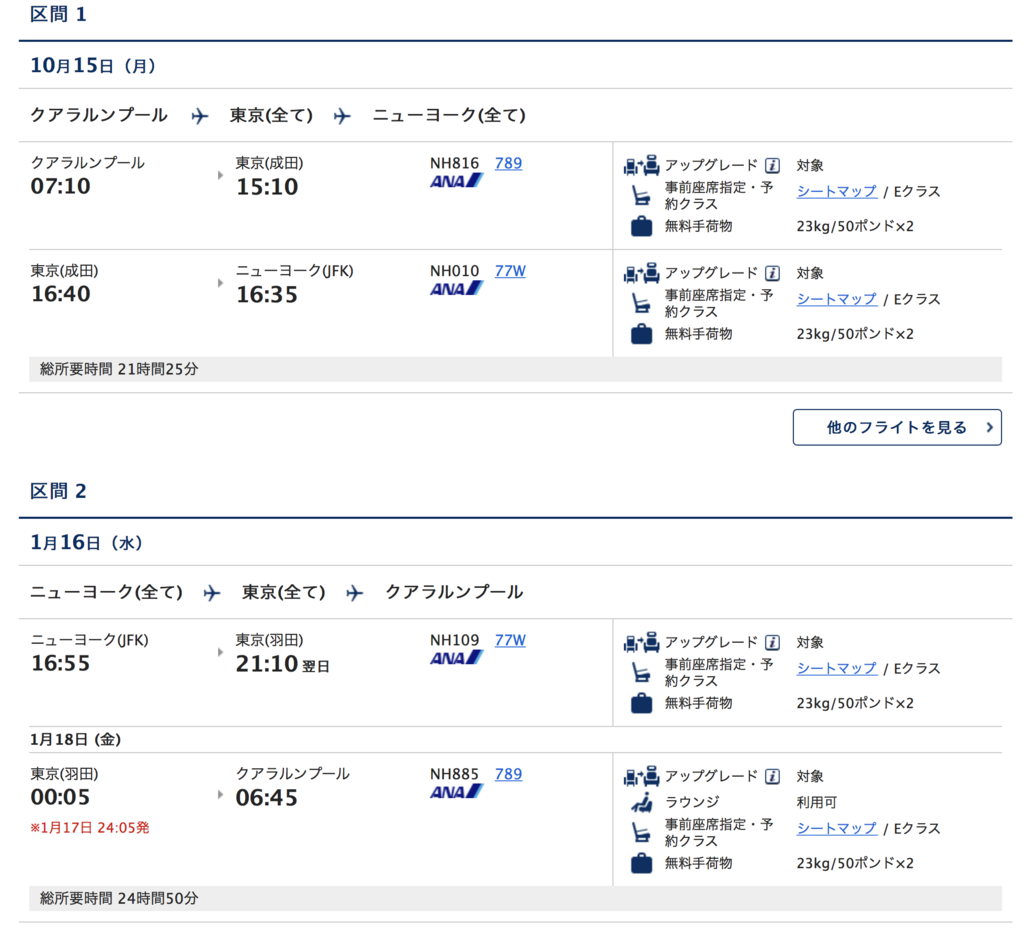Click the upgrade seats icon for NH109
This screenshot has height=932, width=1024.
641,643
